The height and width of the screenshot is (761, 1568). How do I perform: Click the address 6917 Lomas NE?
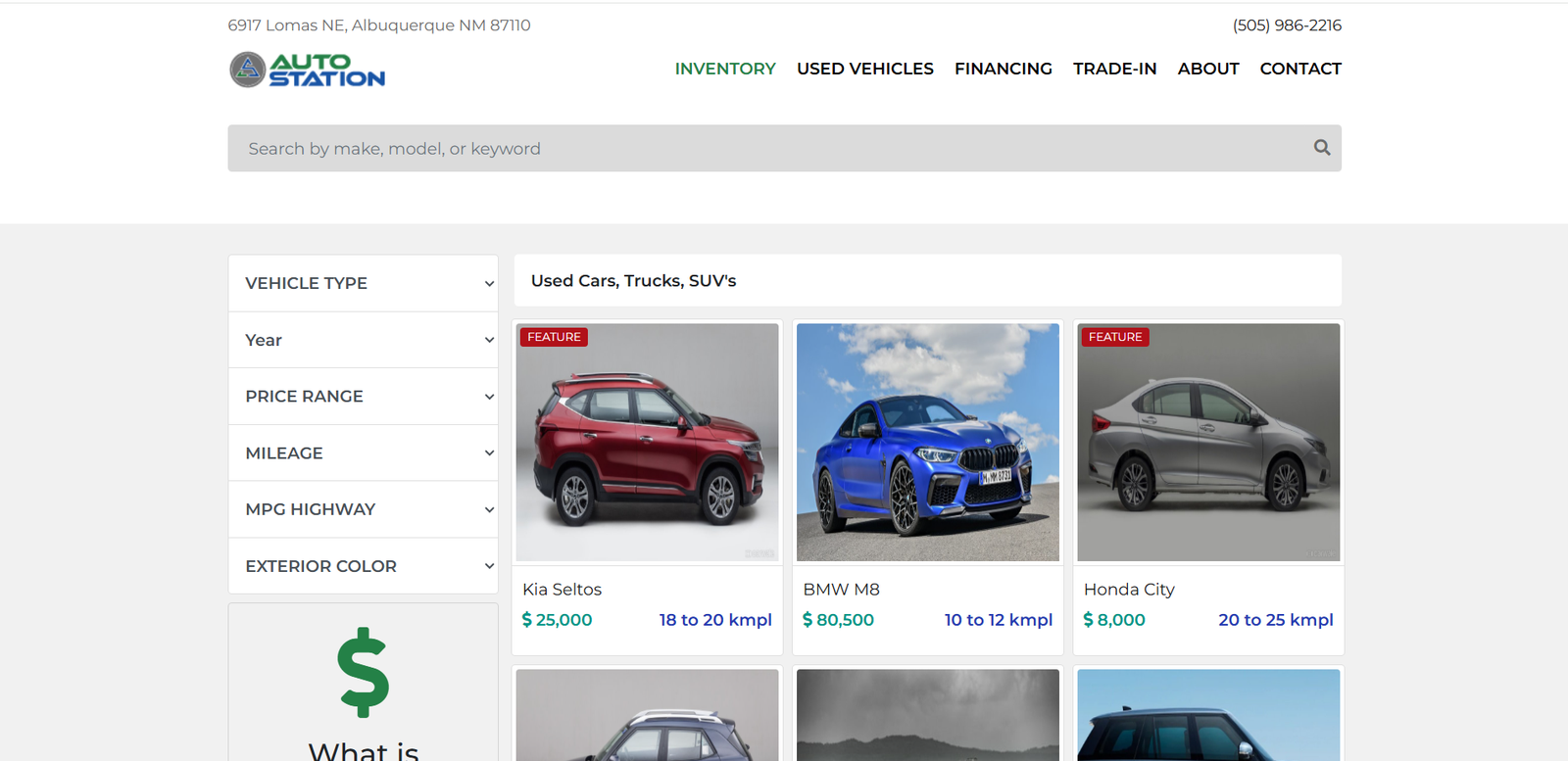[379, 25]
